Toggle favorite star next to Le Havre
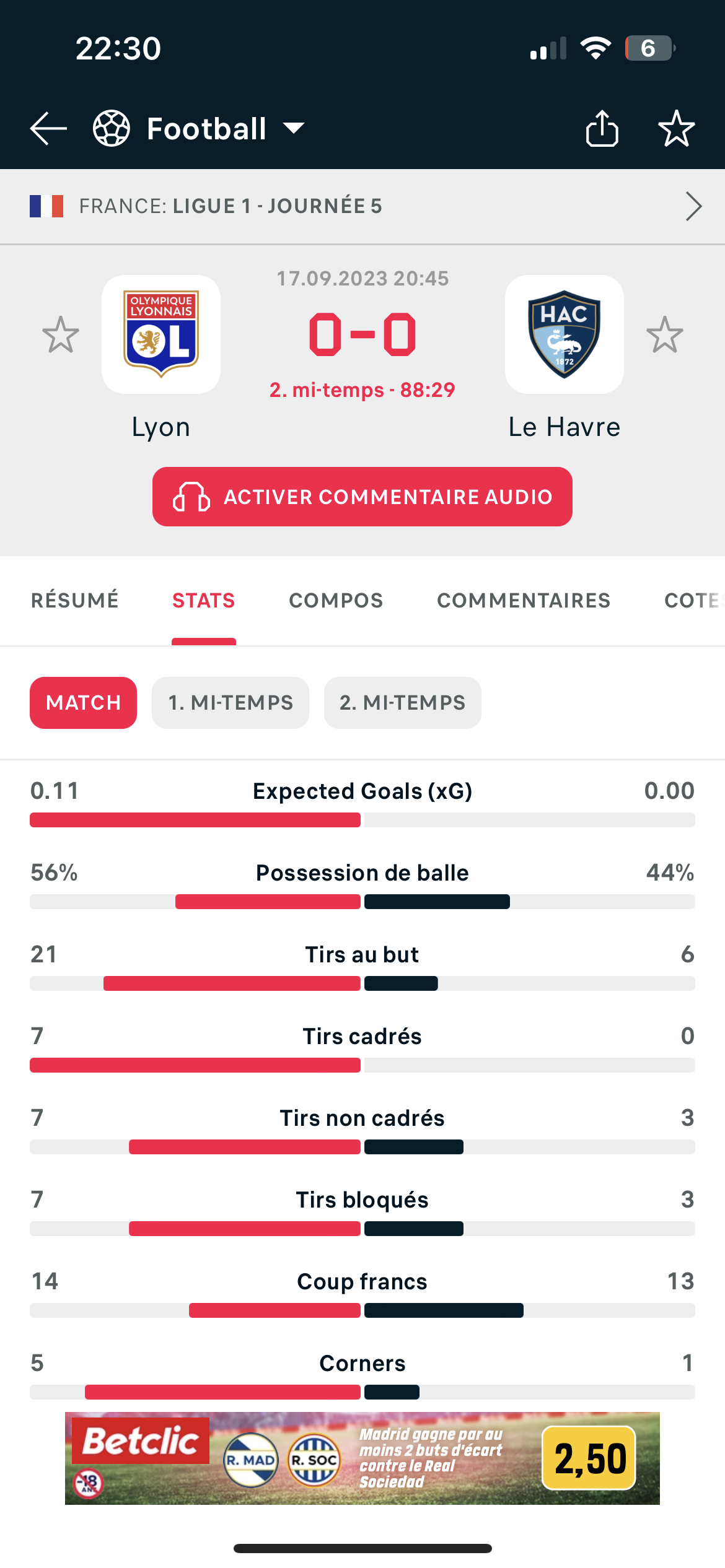The width and height of the screenshot is (725, 1568). (x=665, y=334)
